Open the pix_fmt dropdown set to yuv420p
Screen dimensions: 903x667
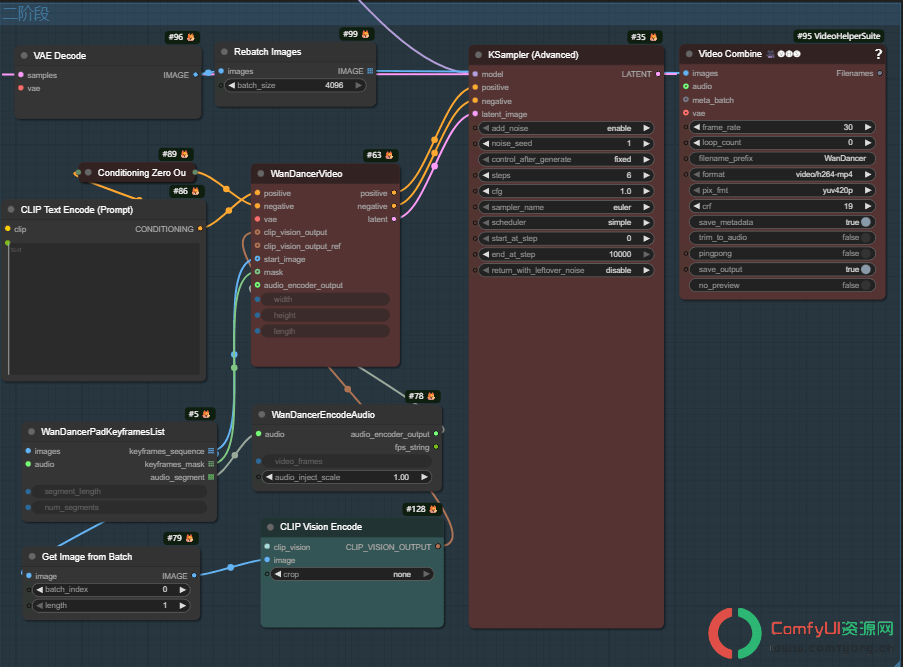pos(781,190)
